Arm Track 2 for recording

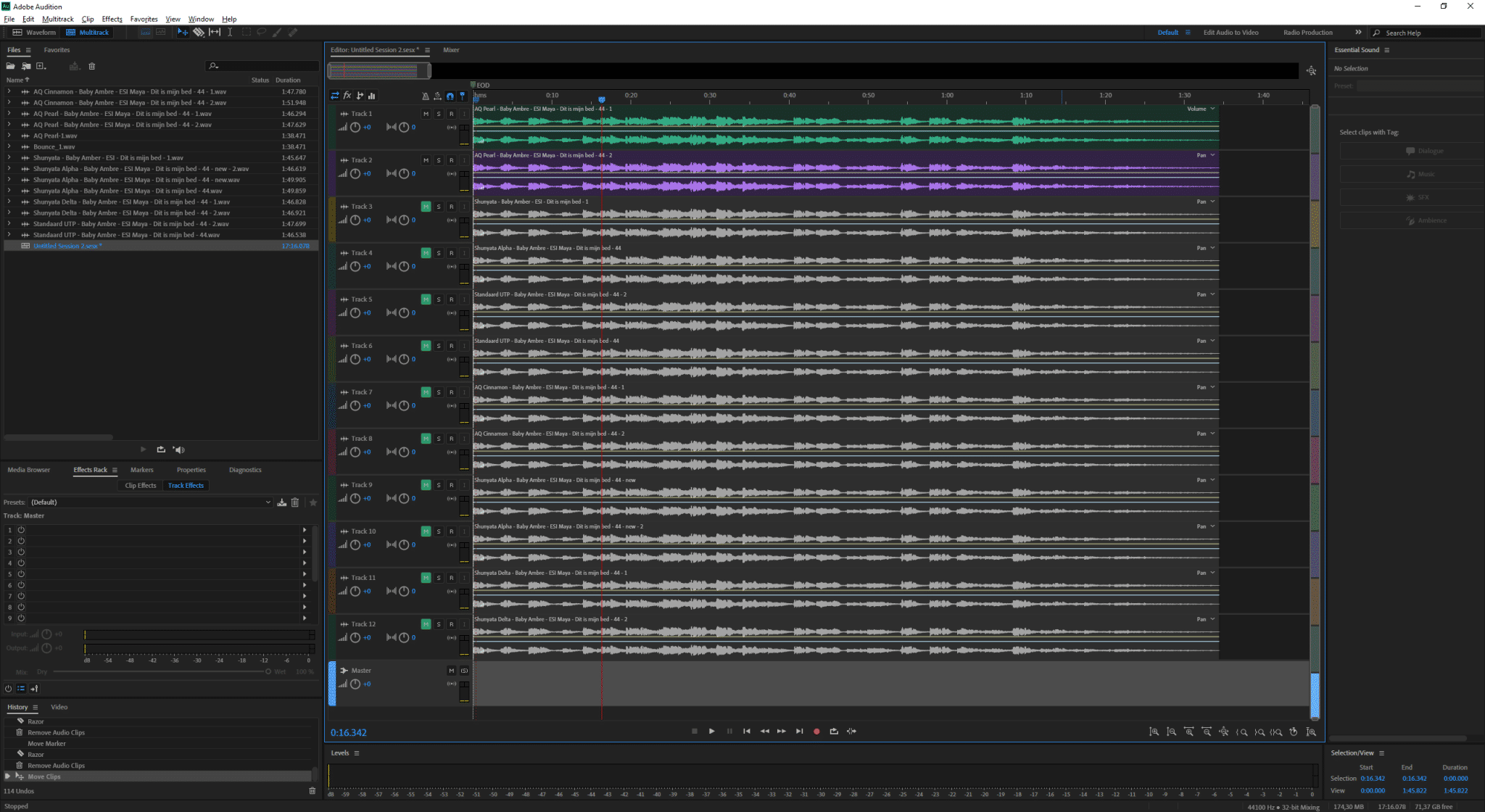coord(451,160)
